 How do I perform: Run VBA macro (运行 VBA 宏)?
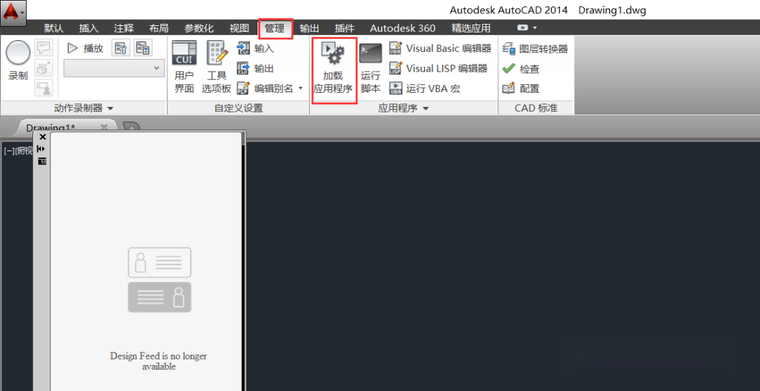[x=425, y=89]
